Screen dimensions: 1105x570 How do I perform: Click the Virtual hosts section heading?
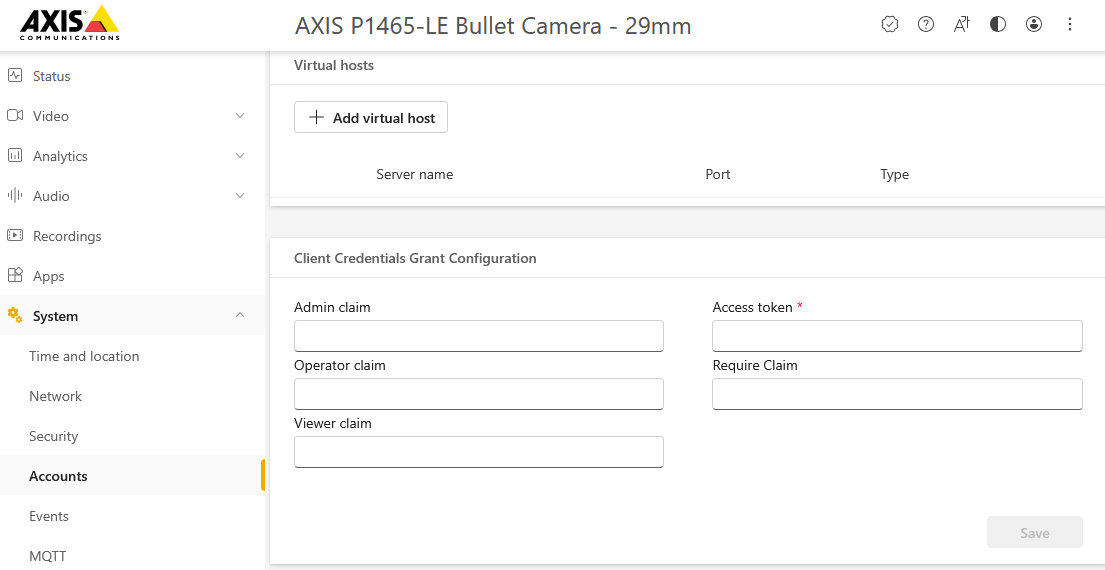[333, 66]
